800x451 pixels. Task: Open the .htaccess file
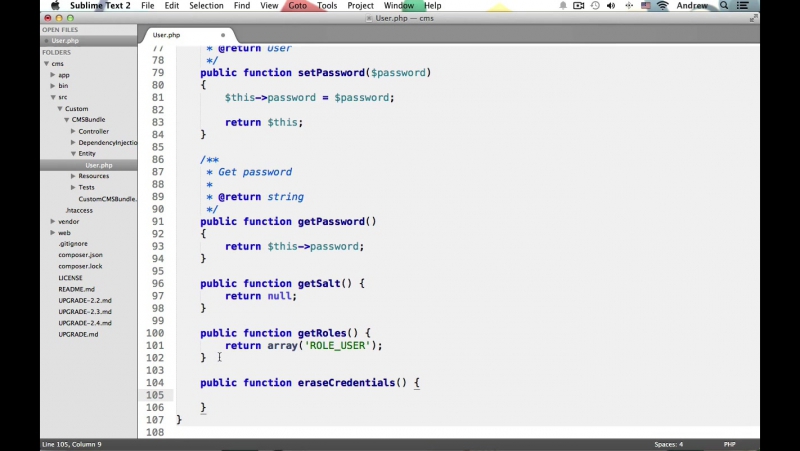[x=79, y=210]
